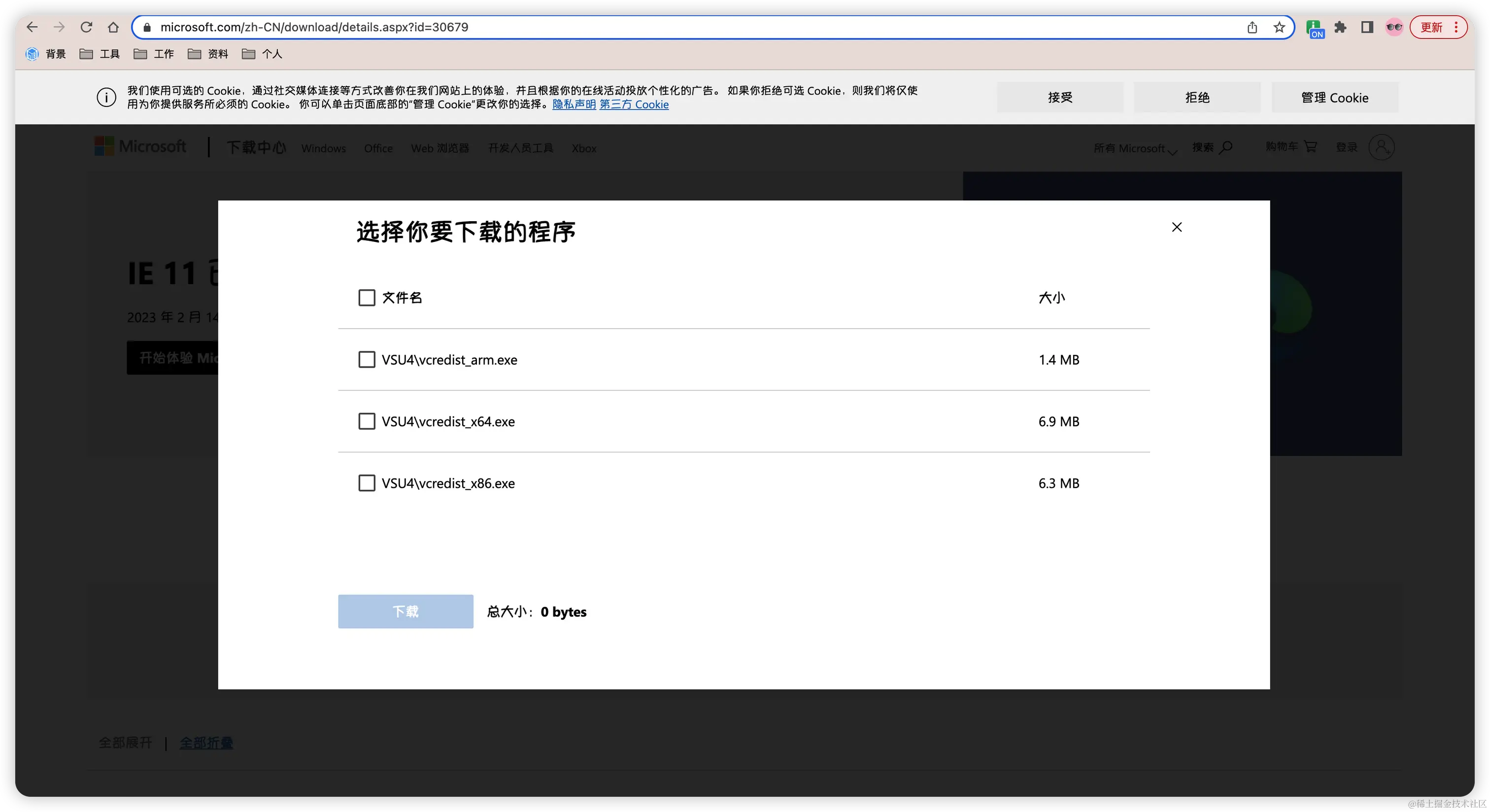
Task: Check the vcredist_arm.exe checkbox
Action: [367, 360]
